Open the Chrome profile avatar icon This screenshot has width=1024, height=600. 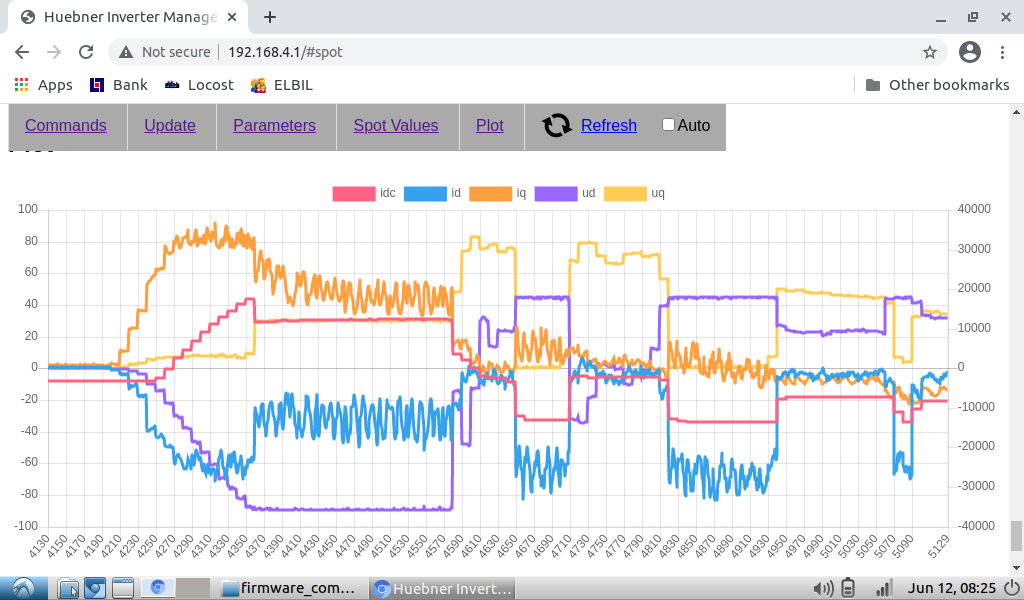(x=969, y=52)
